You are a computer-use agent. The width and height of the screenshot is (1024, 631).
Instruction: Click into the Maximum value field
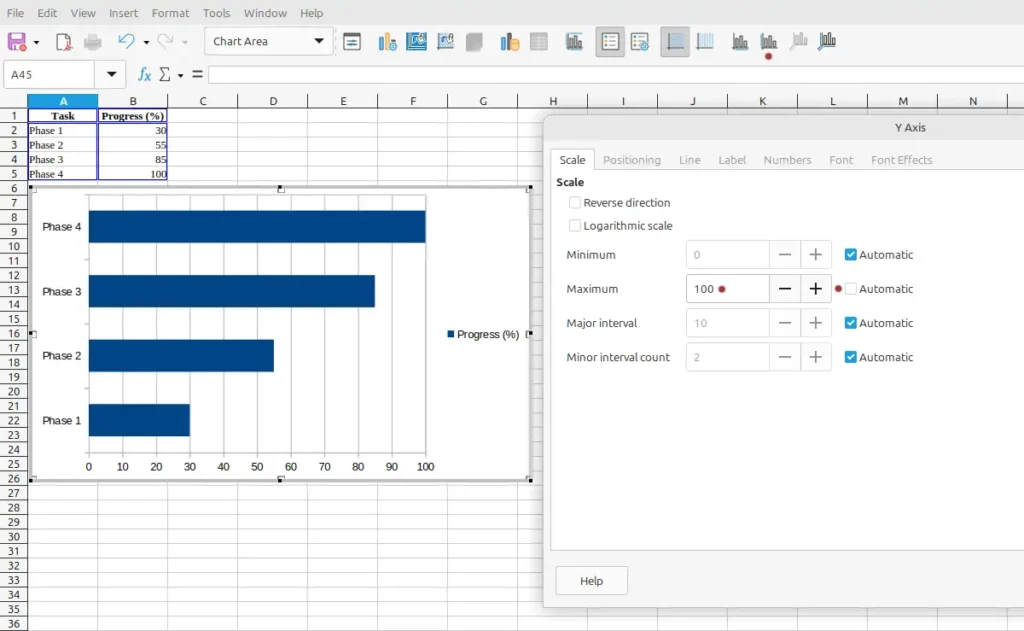tap(727, 289)
